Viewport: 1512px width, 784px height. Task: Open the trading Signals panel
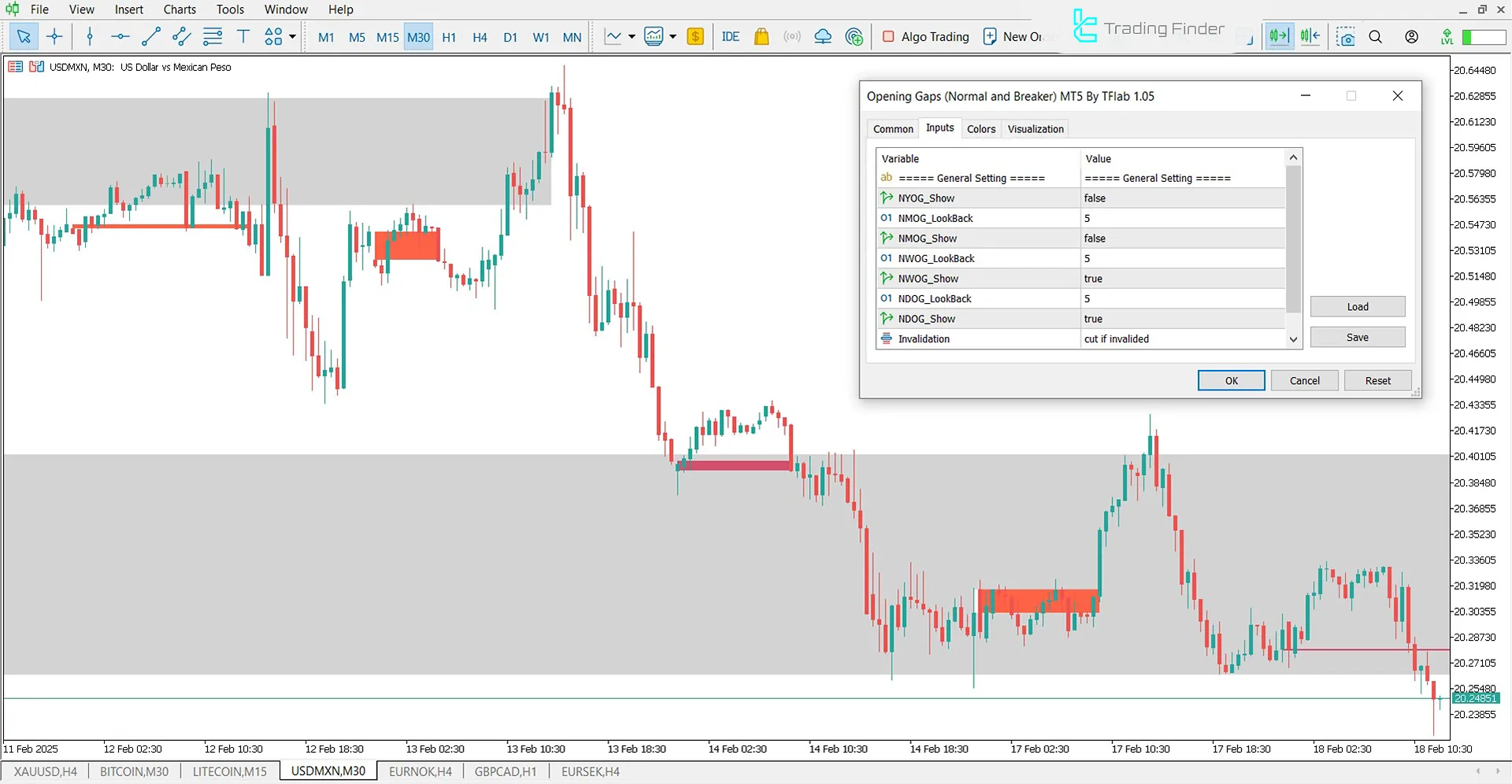(x=791, y=36)
